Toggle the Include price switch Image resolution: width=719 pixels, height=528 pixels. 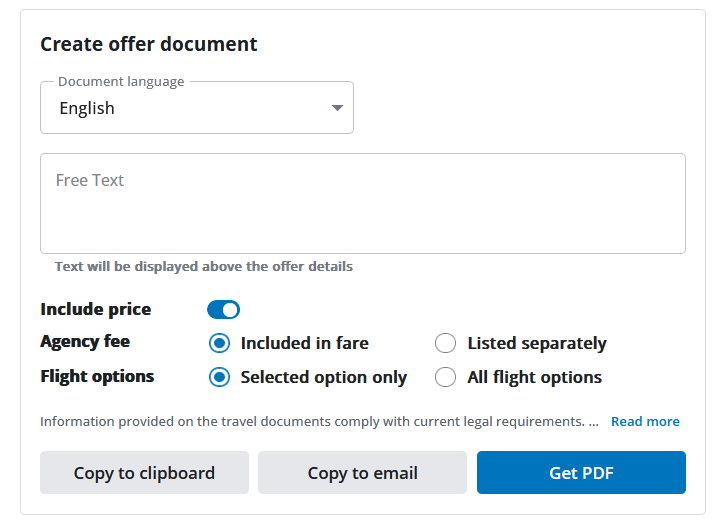coord(223,310)
